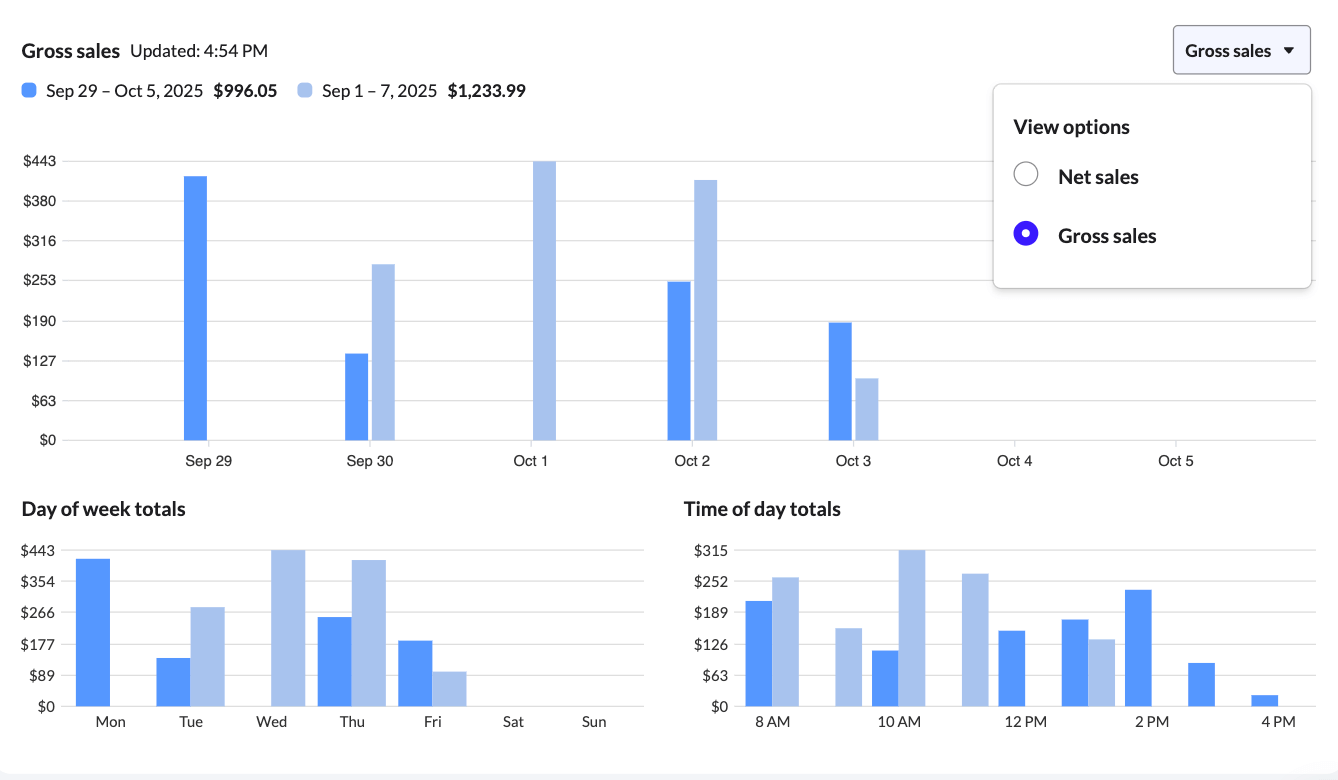This screenshot has height=780, width=1338.
Task: Click the light blue Sep 1 – 7 legend swatch
Action: pyautogui.click(x=303, y=90)
